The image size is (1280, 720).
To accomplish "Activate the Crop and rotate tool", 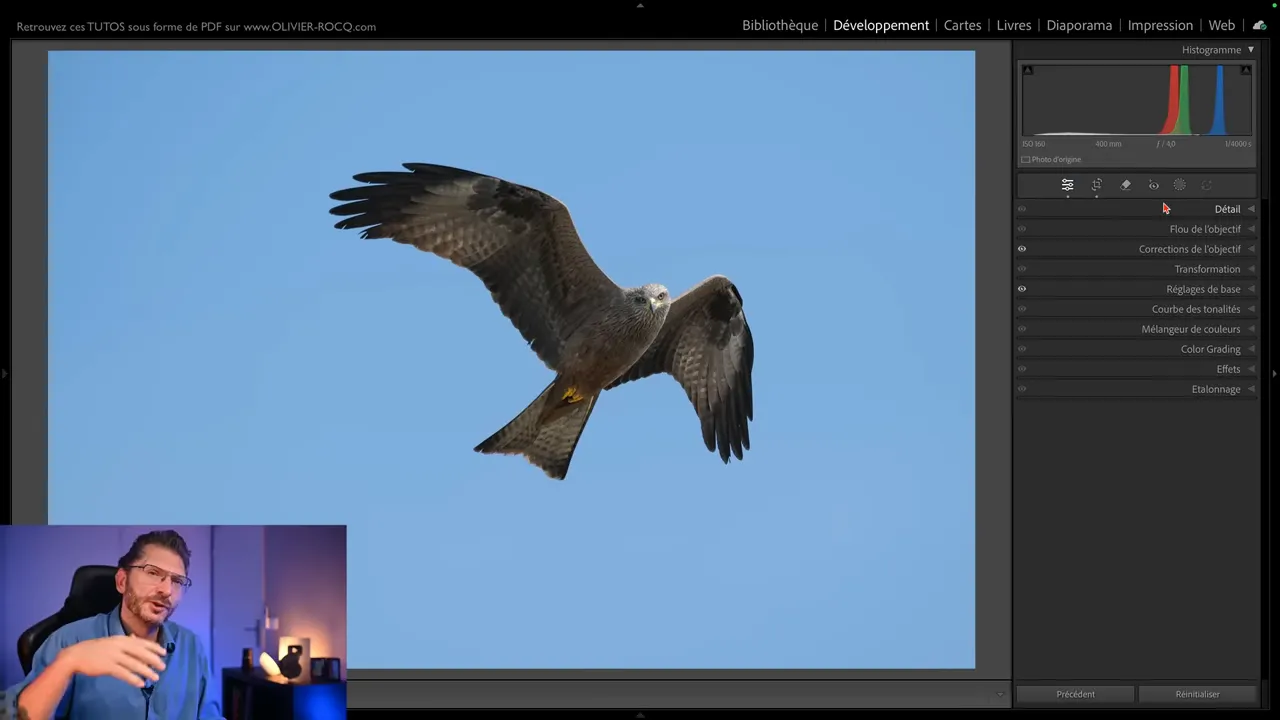I will tap(1097, 185).
